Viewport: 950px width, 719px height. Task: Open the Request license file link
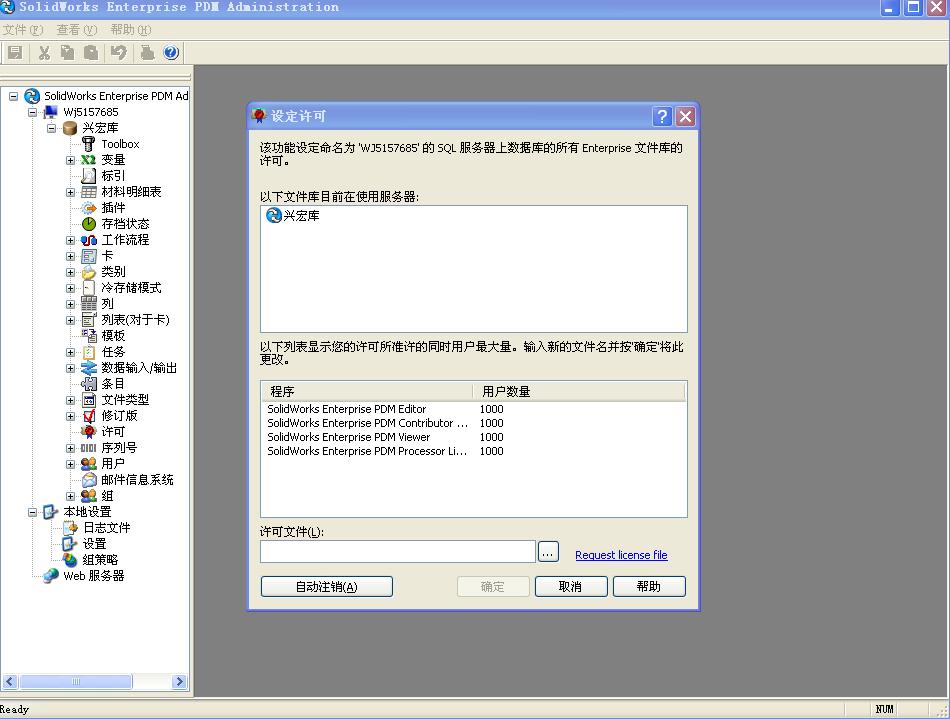[621, 555]
